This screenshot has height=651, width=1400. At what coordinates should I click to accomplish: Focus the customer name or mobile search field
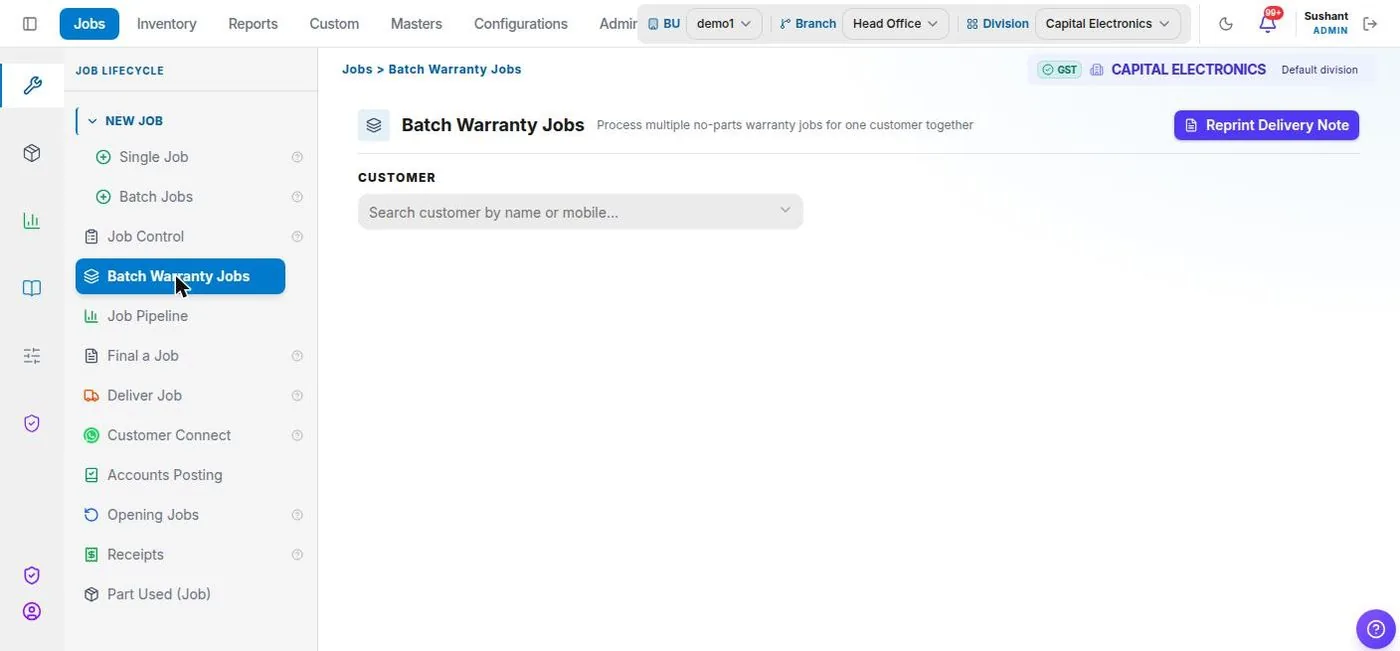point(580,211)
